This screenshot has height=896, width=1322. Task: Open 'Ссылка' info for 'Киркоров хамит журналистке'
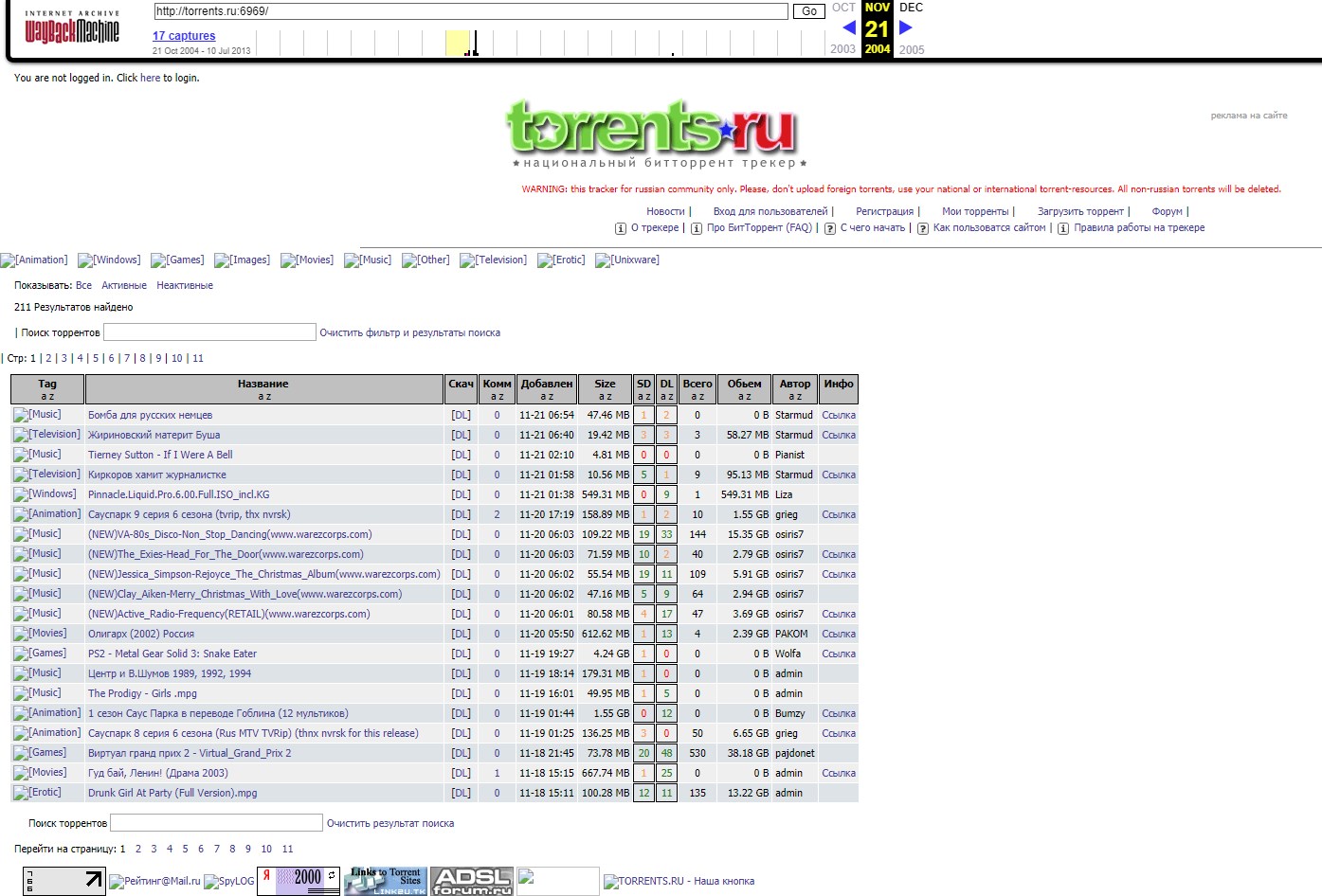point(839,475)
